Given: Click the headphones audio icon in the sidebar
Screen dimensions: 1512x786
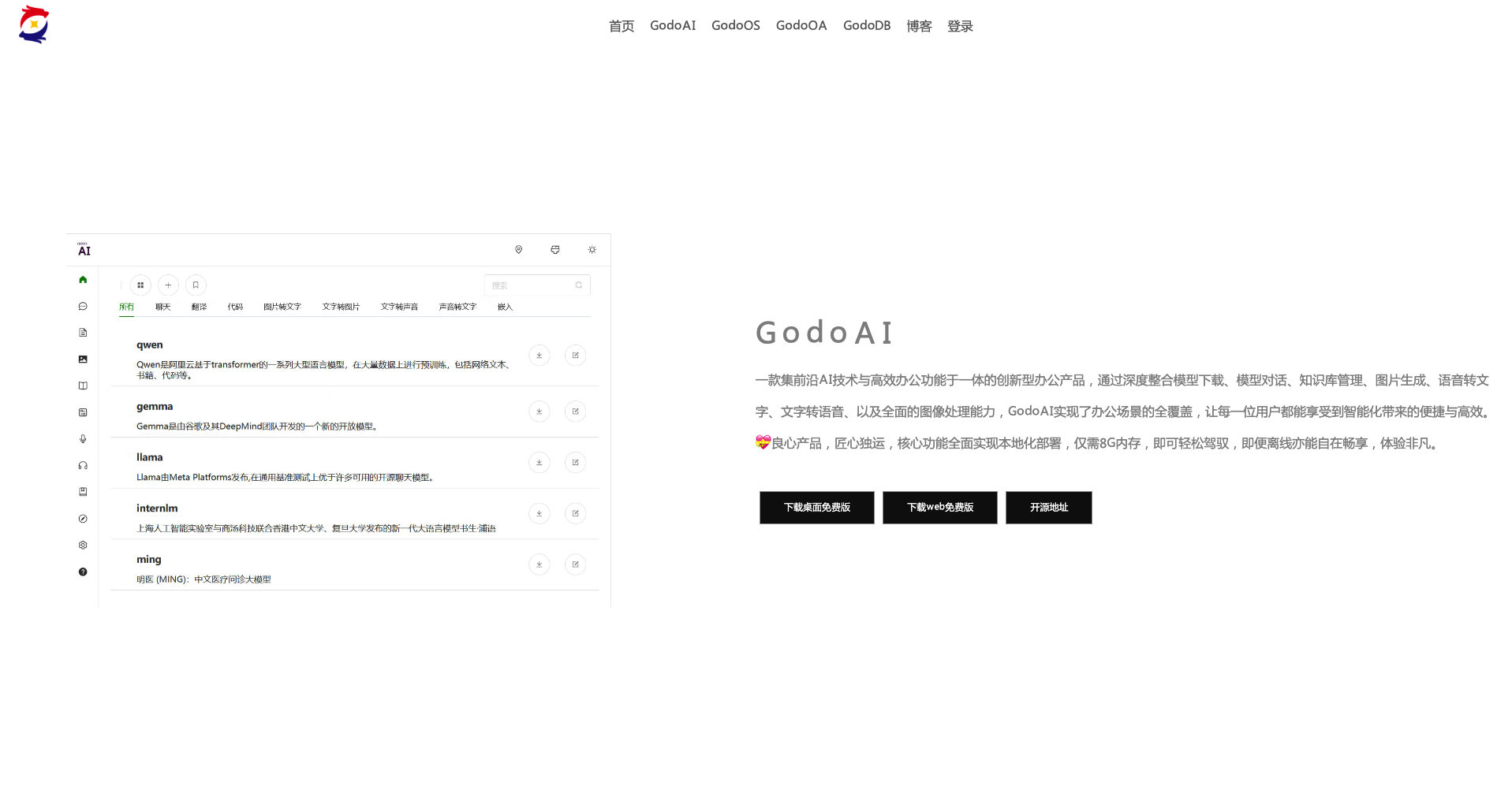Looking at the screenshot, I should 83,465.
